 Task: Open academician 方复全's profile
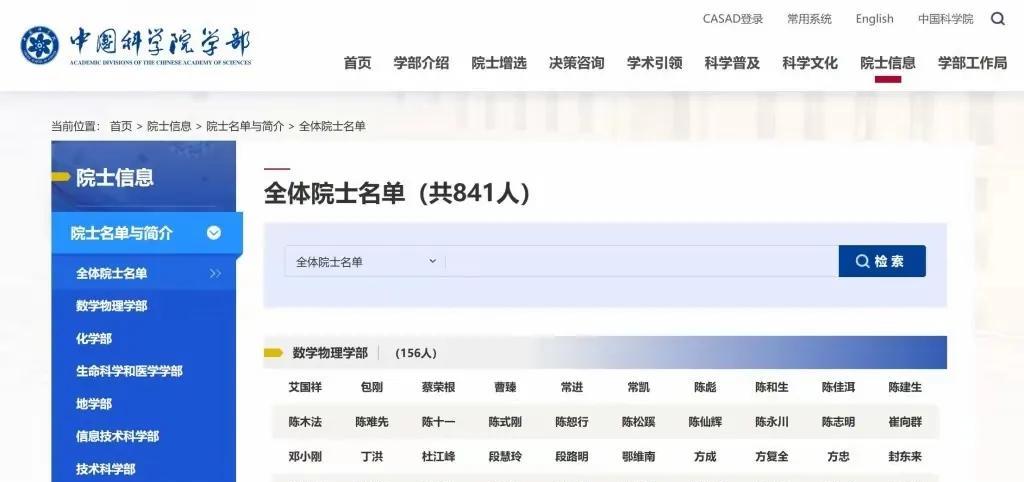(771, 457)
